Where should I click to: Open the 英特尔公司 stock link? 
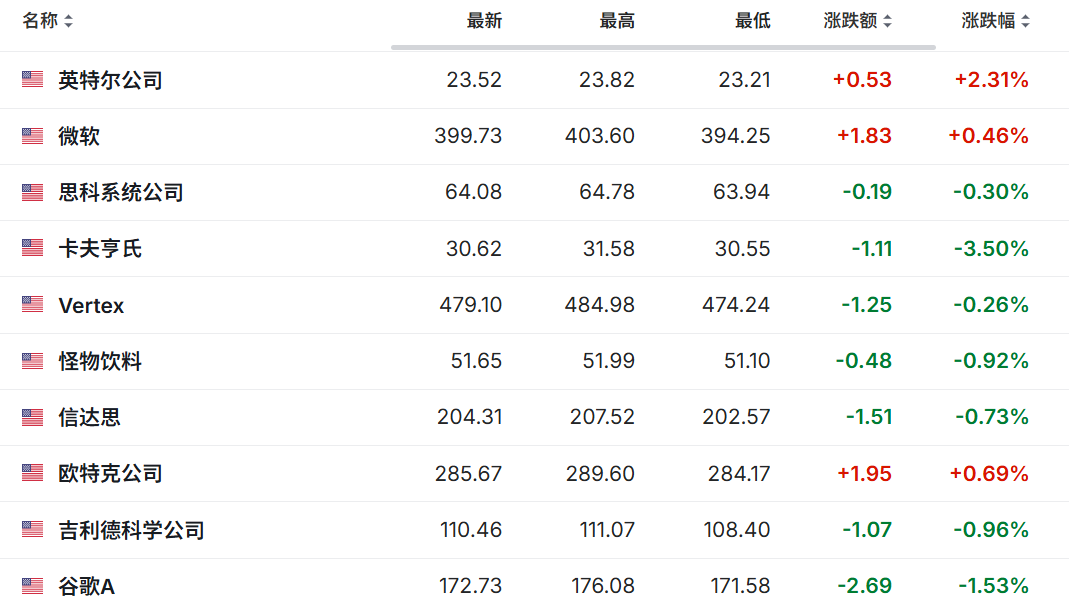[x=110, y=80]
